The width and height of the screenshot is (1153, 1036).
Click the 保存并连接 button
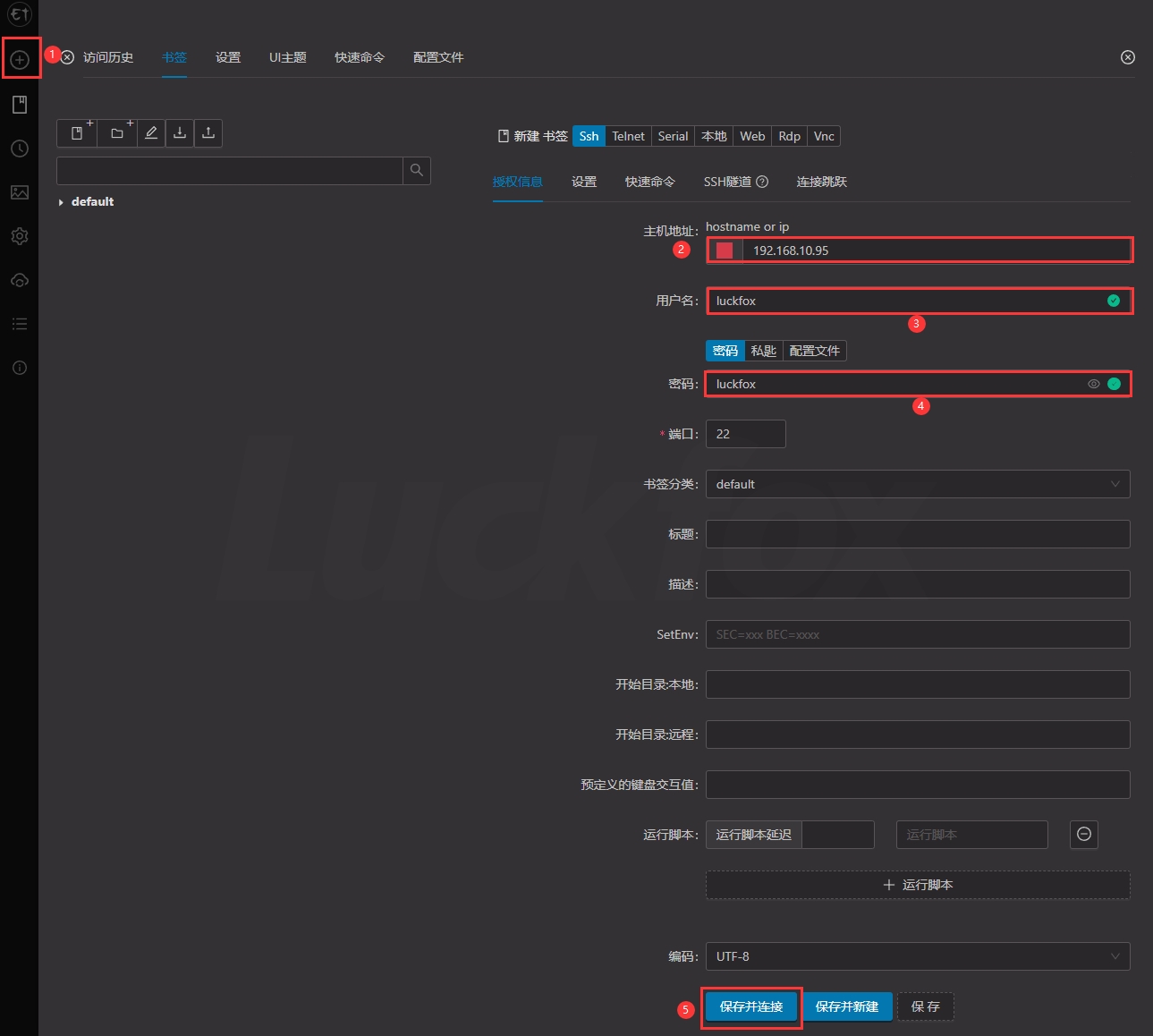750,1006
